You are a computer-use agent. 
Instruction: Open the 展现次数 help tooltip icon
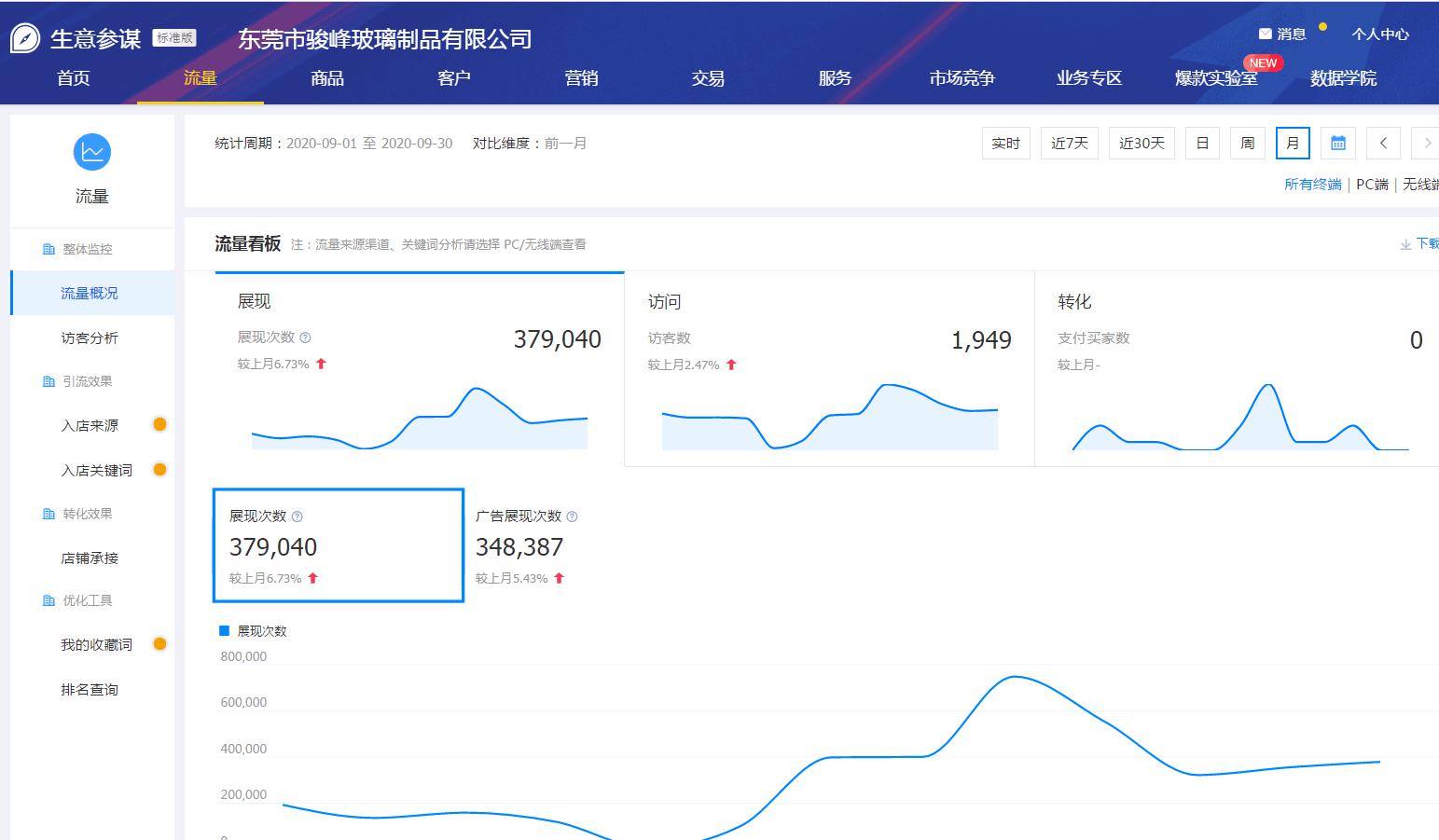point(308,337)
